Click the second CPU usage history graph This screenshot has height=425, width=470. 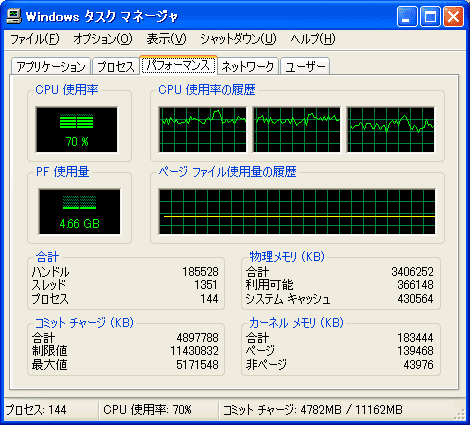coord(297,130)
